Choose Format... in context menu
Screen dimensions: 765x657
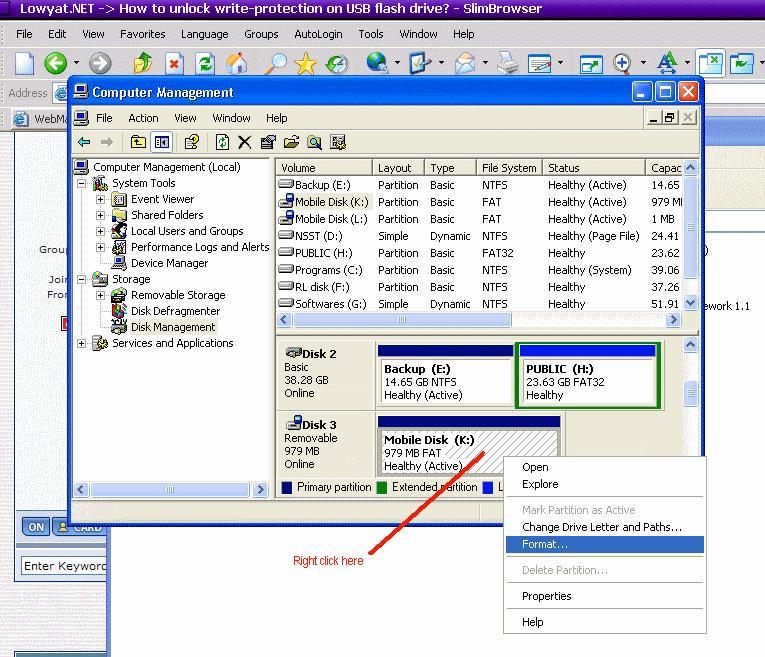pyautogui.click(x=604, y=544)
